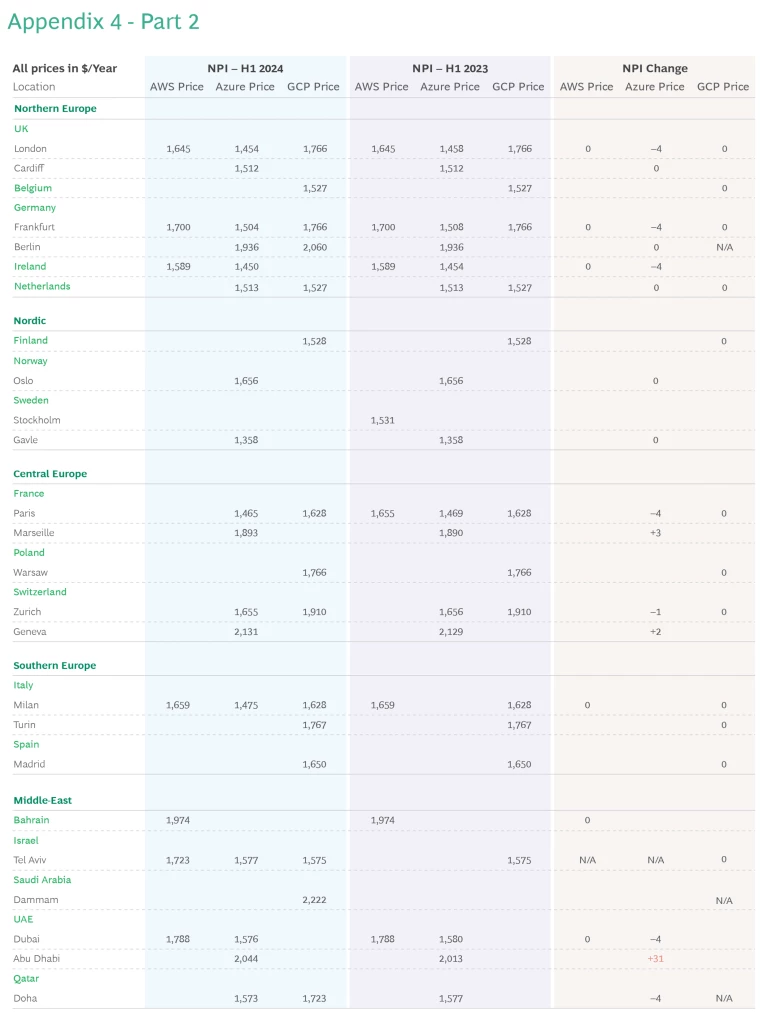Select the Geneva Azure price 2,131
This screenshot has height=1026, width=768.
click(x=246, y=632)
